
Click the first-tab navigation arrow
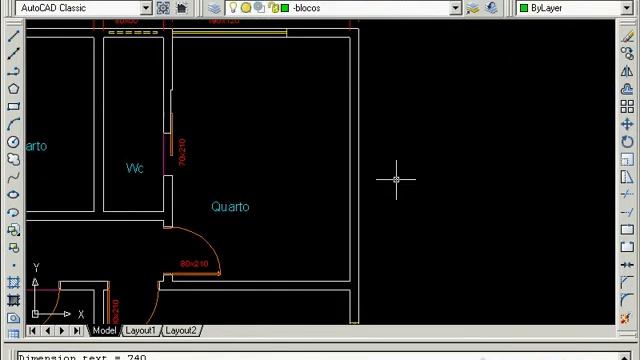pyautogui.click(x=33, y=331)
